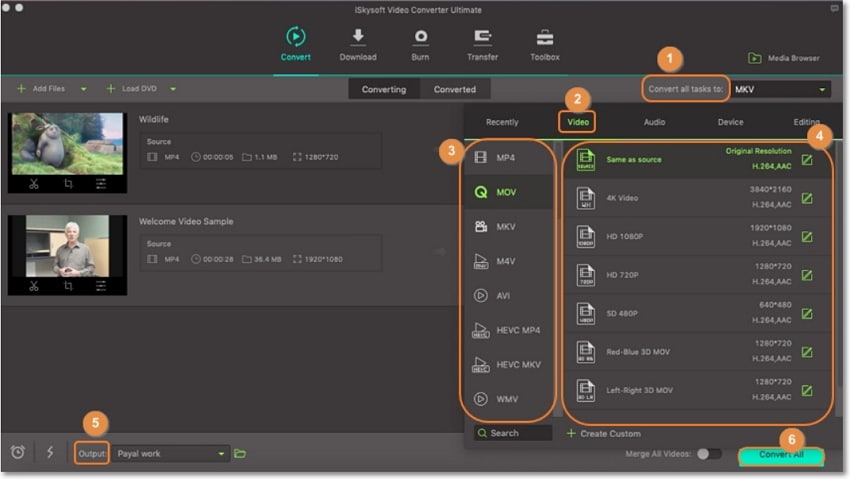Choose AVI format from the list
This screenshot has width=850, height=479.
(x=508, y=296)
